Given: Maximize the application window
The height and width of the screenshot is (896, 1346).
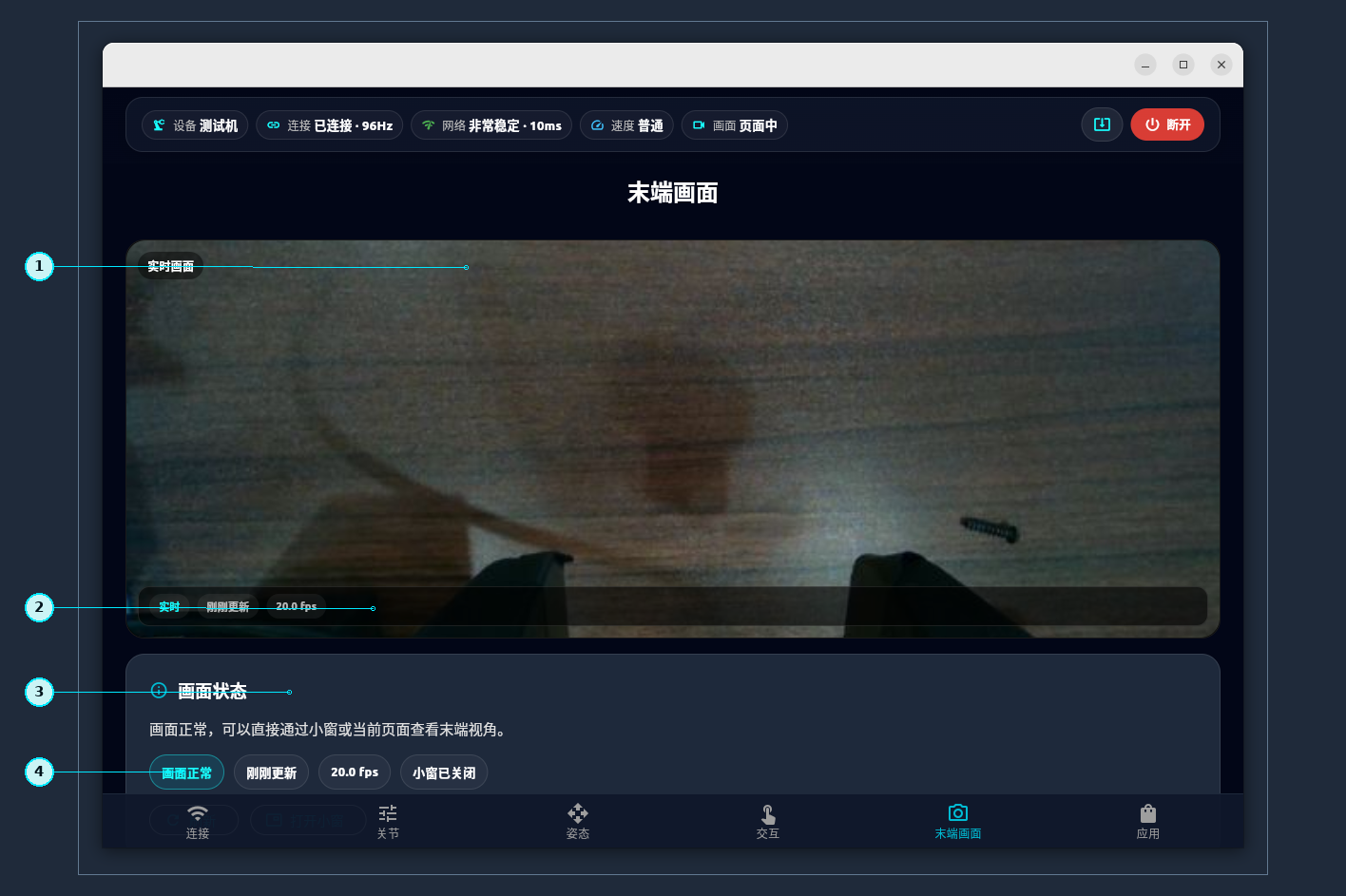Looking at the screenshot, I should coord(1183,65).
